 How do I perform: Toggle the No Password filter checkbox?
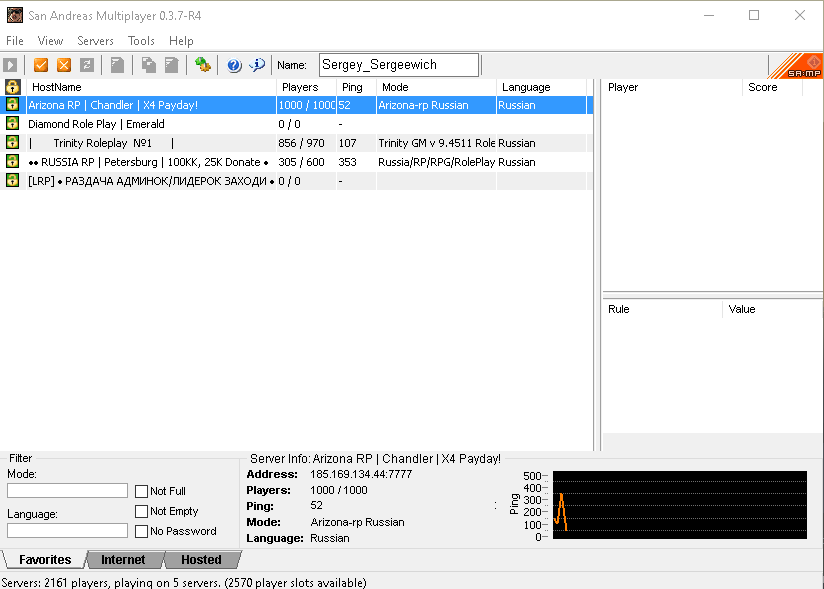(141, 531)
